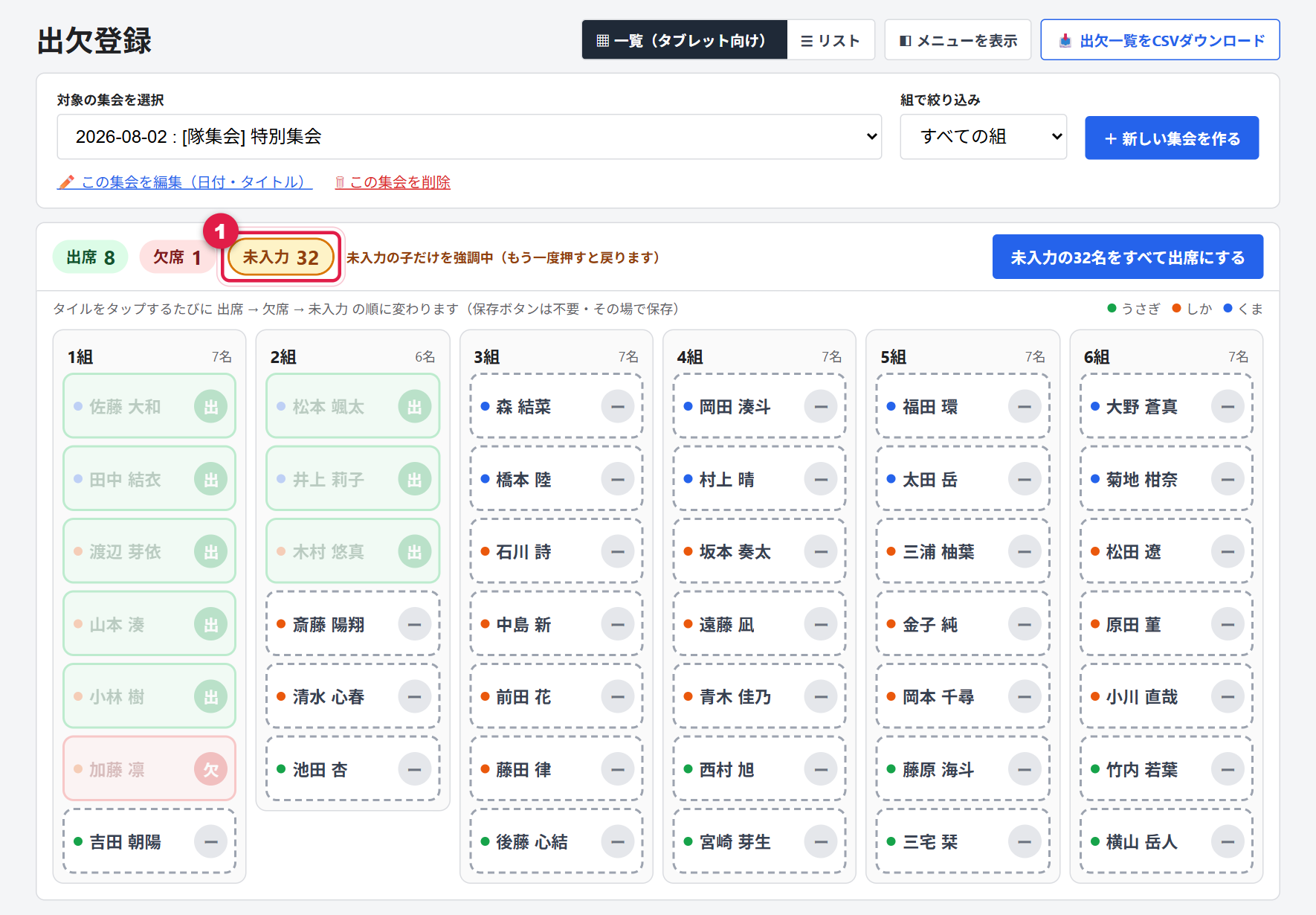Click dash icon on 岡田 湊斗 tile
1316x915 pixels.
click(x=821, y=407)
